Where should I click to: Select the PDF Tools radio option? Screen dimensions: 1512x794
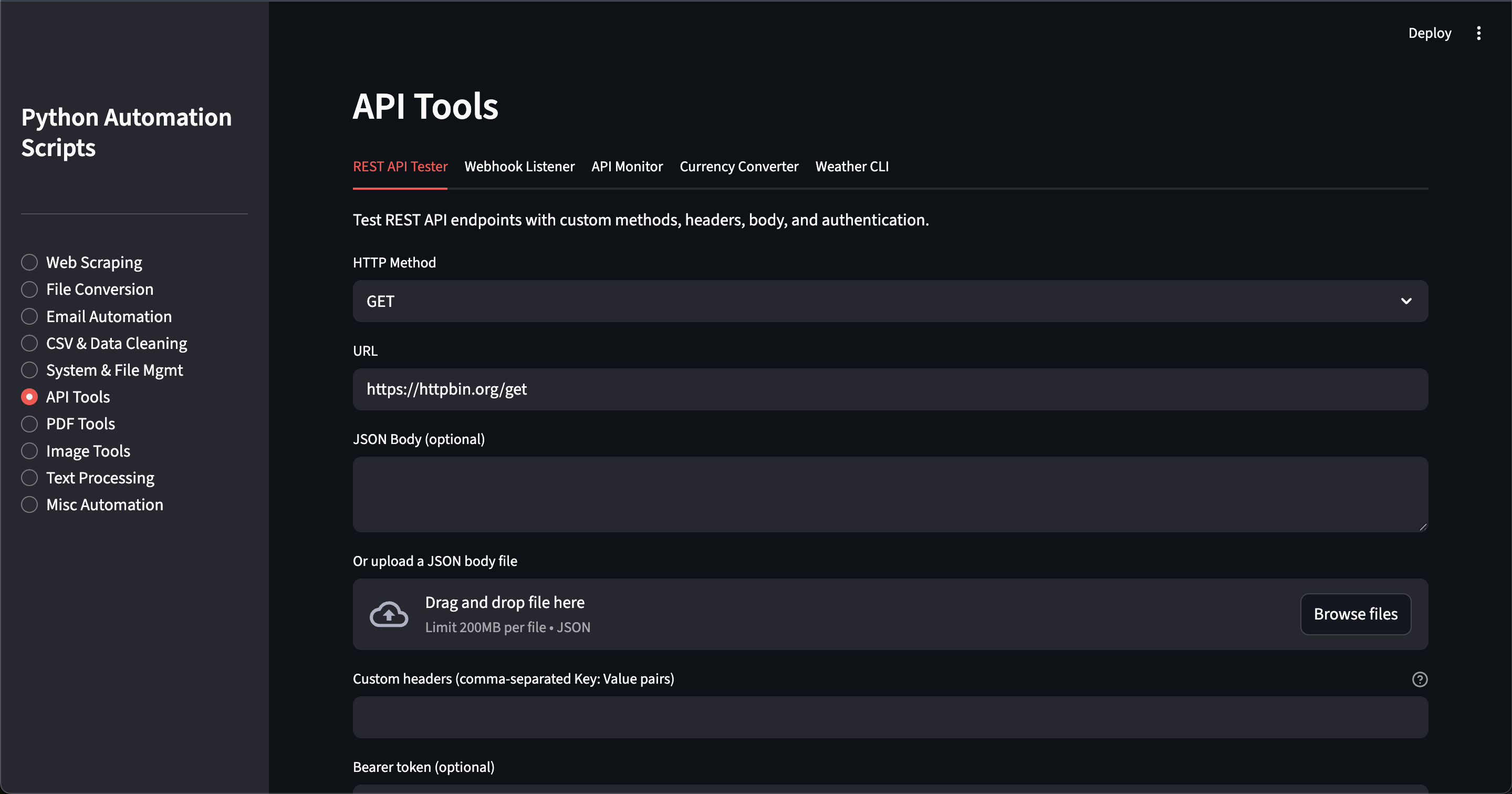(29, 424)
